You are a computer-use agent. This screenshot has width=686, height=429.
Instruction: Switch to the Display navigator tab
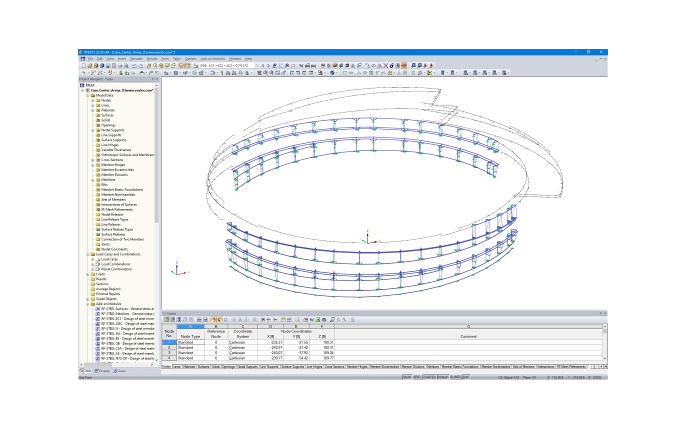pos(102,371)
